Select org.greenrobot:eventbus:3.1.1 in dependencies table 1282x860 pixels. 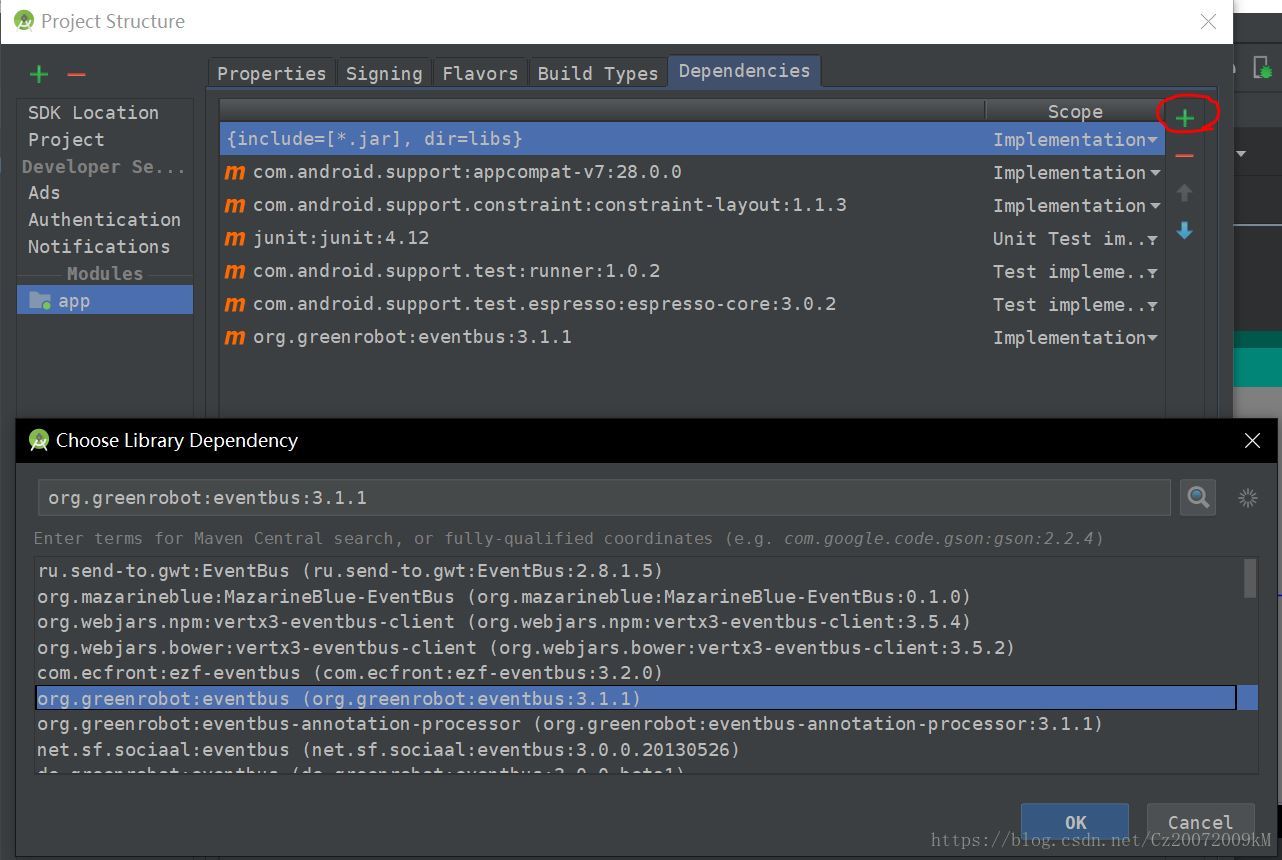(x=692, y=337)
